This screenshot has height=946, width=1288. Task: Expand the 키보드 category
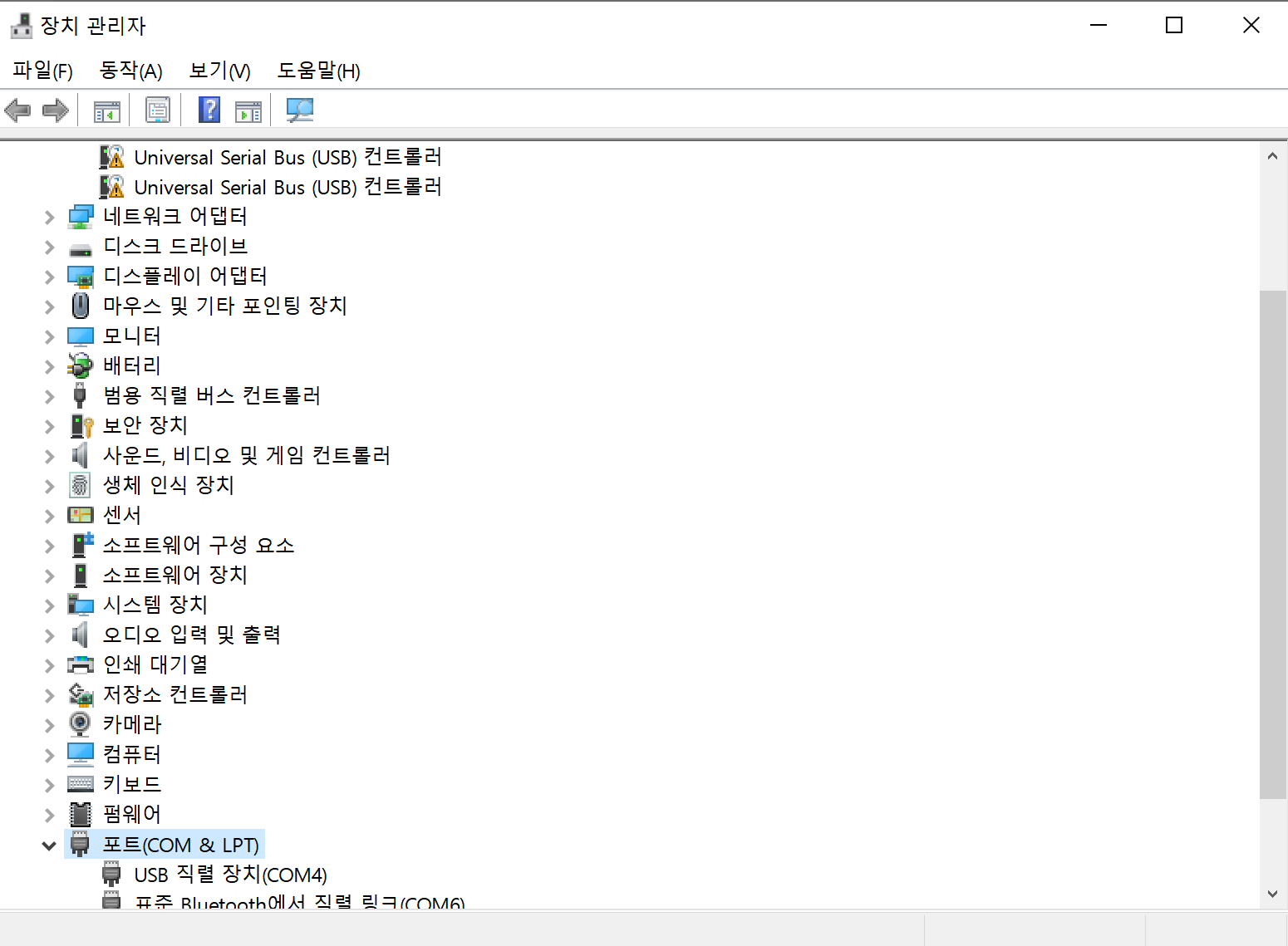[49, 786]
